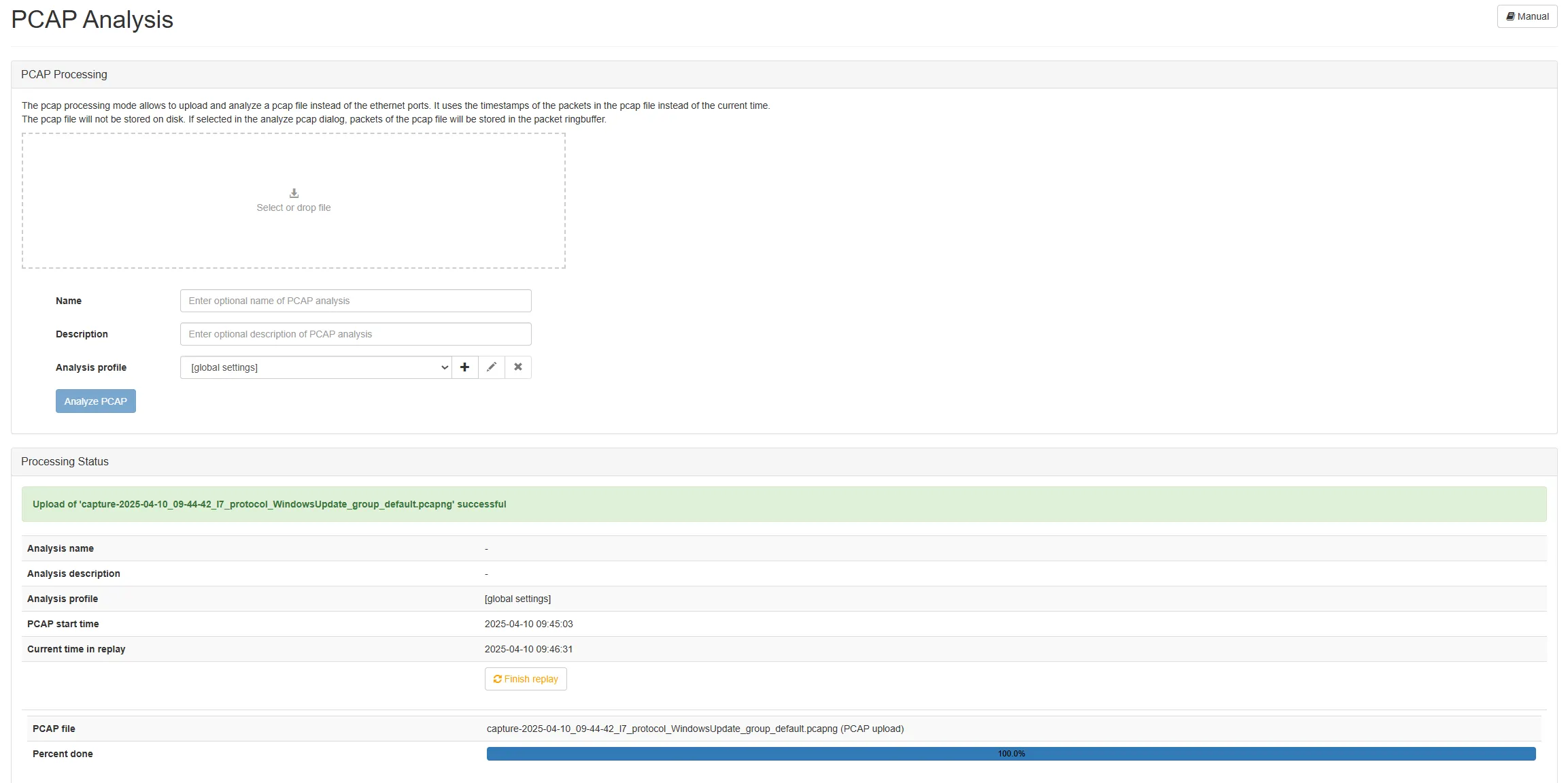Screen dimensions: 1568x783
Task: Focus the Name input field
Action: click(x=355, y=301)
